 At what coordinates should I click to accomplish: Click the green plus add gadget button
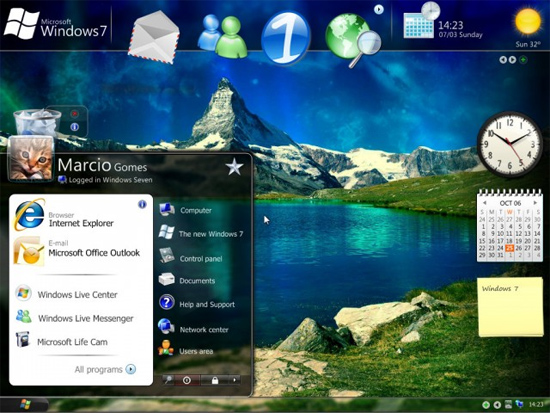click(x=523, y=60)
